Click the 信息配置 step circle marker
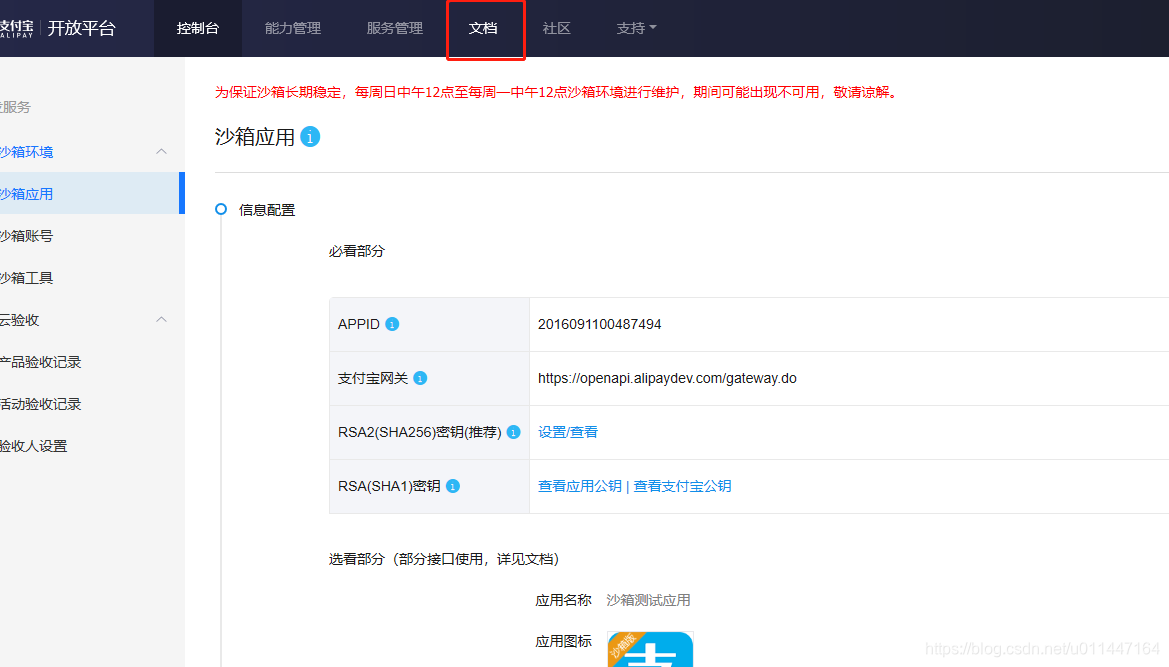The height and width of the screenshot is (667, 1169). point(221,209)
